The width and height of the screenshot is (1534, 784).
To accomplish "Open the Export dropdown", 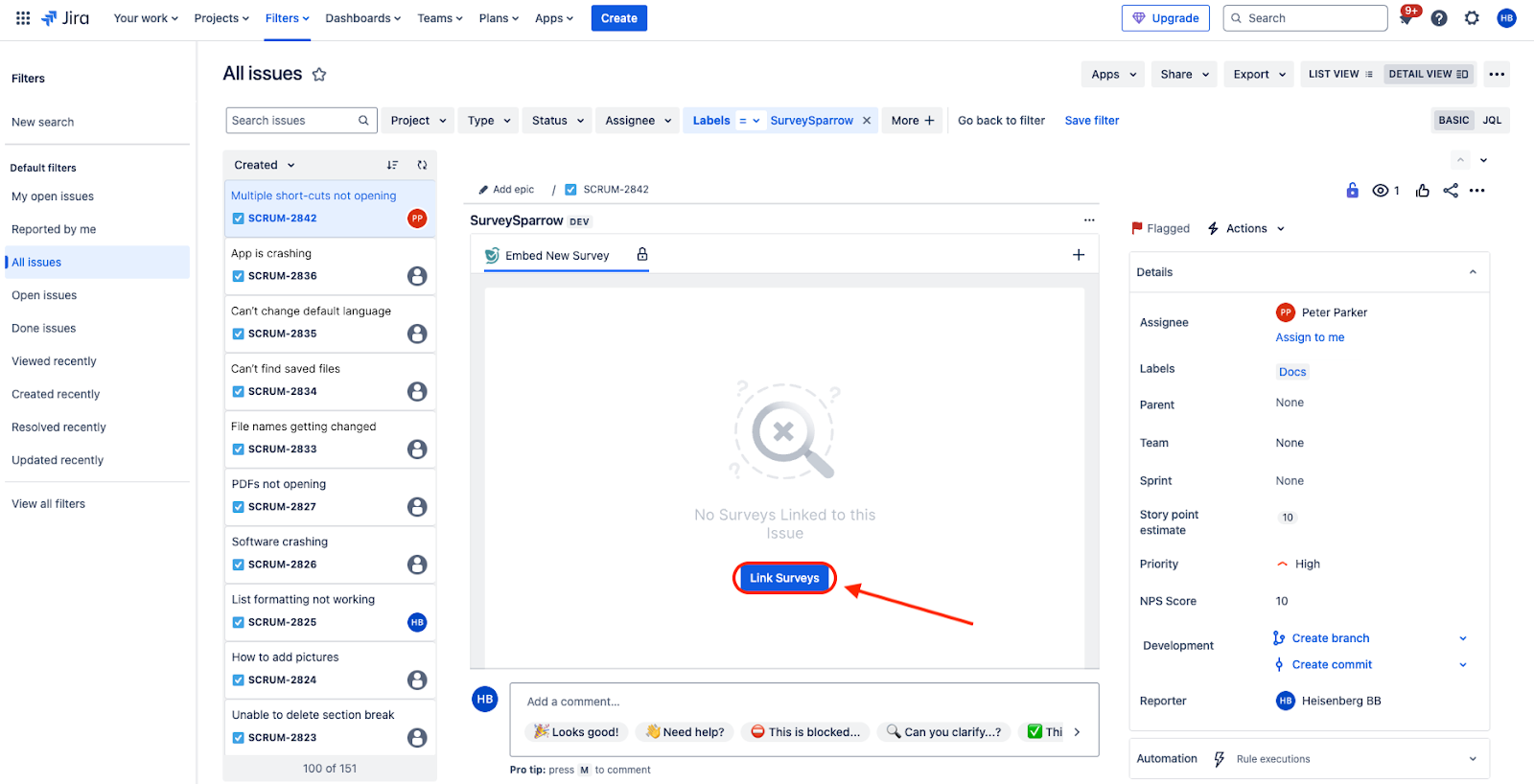I will (x=1259, y=74).
